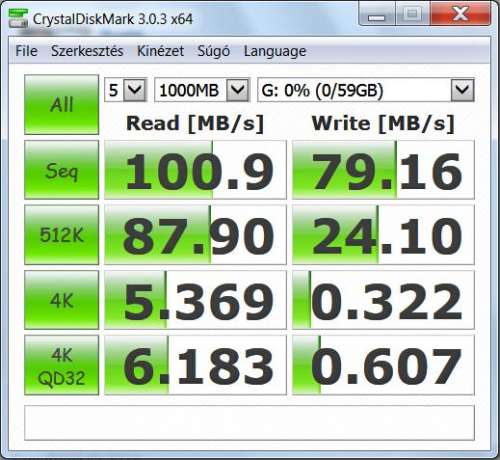Select the Seq write result 79.16
500x460 pixels.
pyautogui.click(x=383, y=170)
